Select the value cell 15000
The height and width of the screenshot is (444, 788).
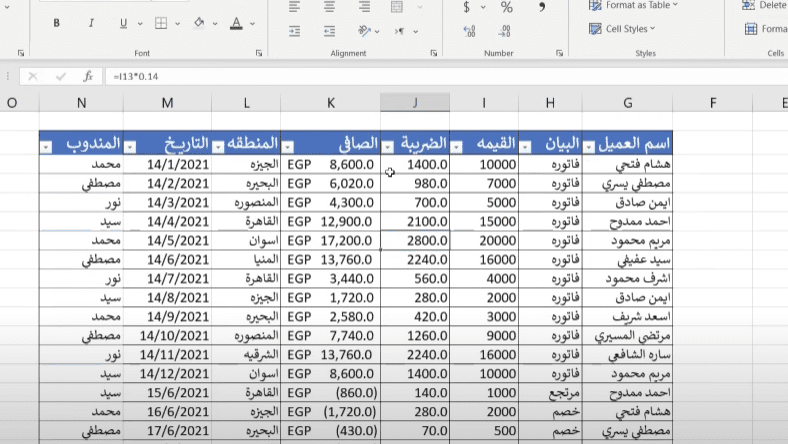[x=484, y=221]
